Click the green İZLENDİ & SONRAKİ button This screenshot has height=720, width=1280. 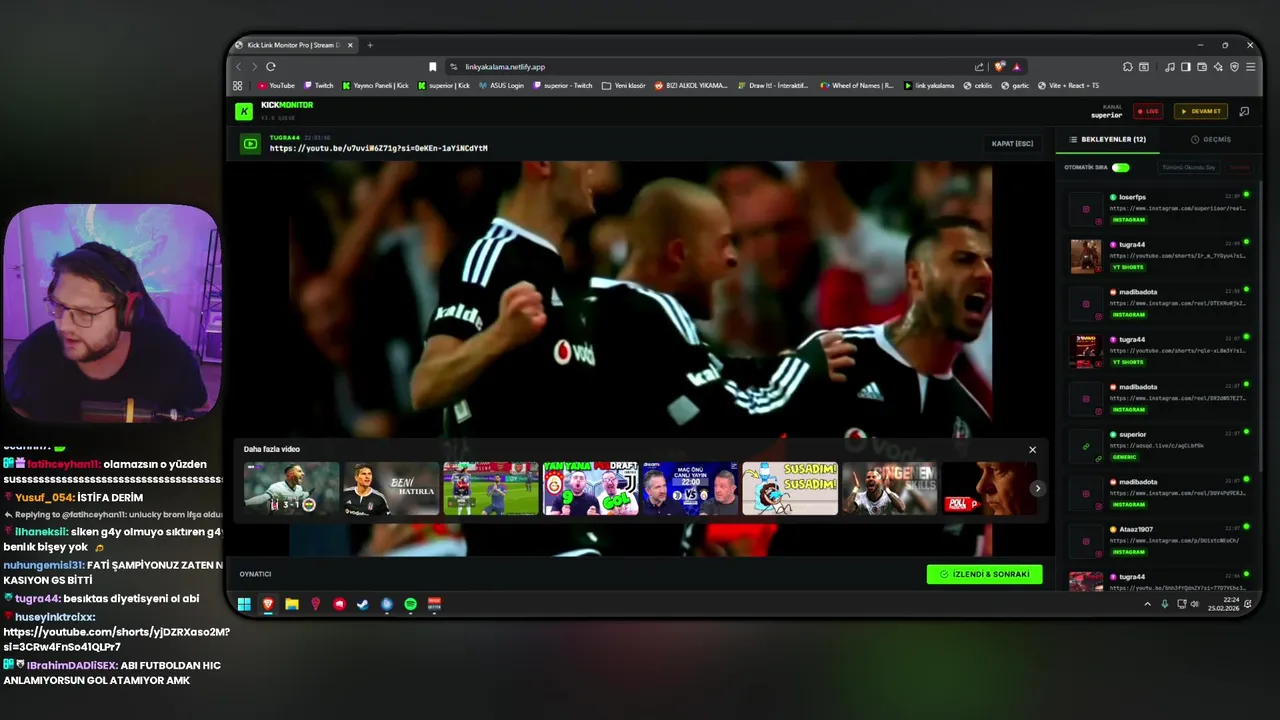[x=984, y=574]
